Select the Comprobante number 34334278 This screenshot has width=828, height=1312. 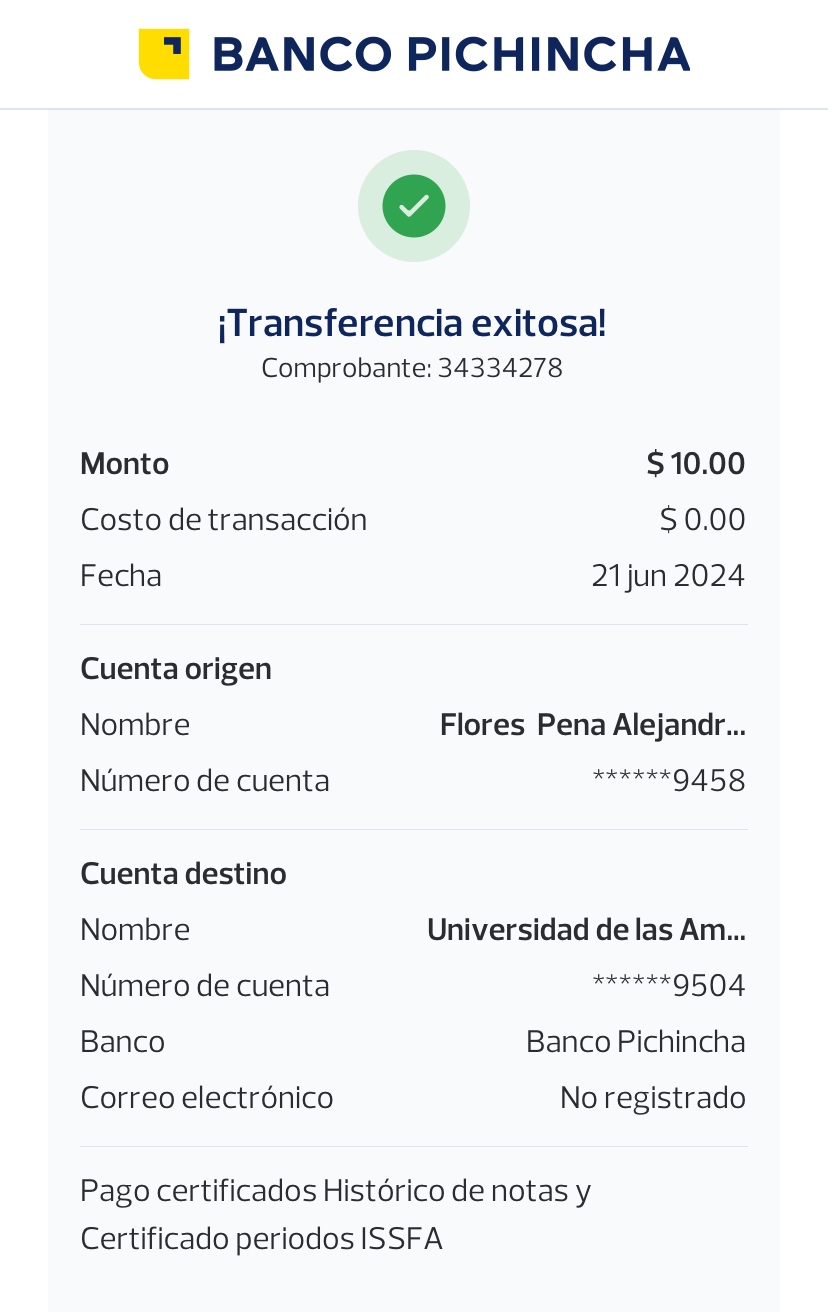pyautogui.click(x=500, y=368)
